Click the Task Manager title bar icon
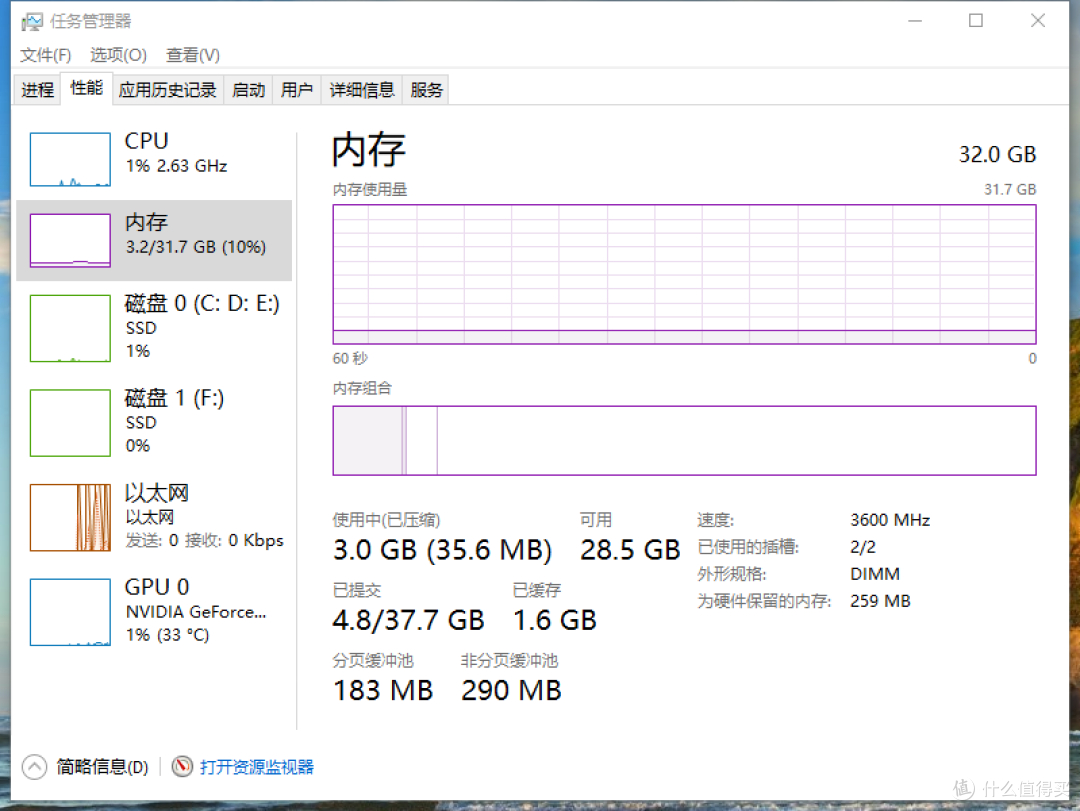1080x811 pixels. tap(32, 21)
